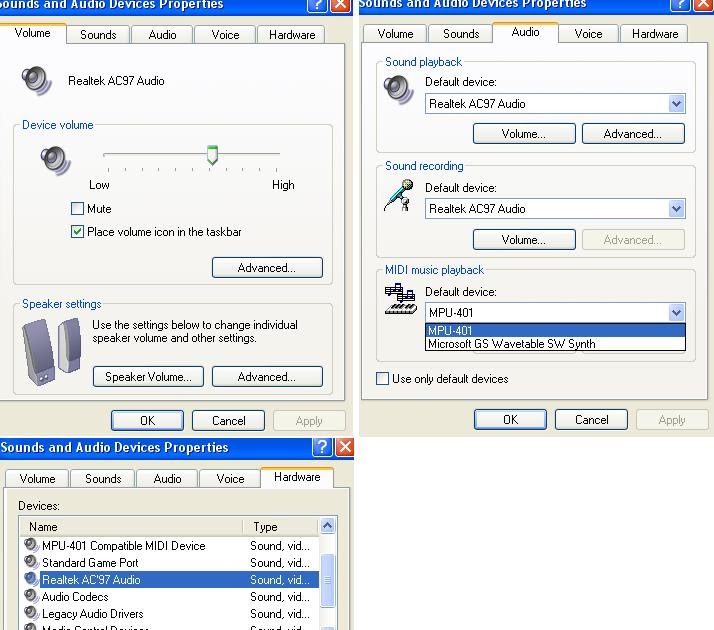
Task: Select MPU-401 Compatible MIDI Device row
Action: point(169,545)
